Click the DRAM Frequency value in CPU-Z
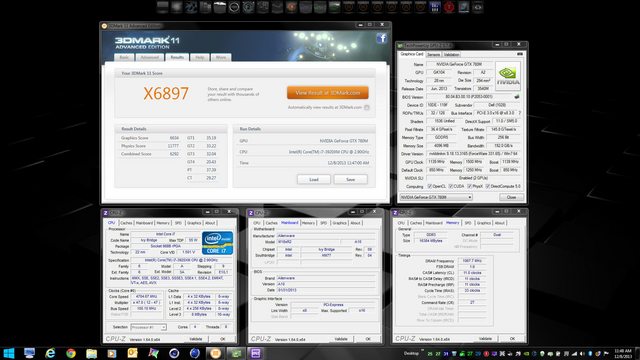The image size is (640, 360). pos(472,261)
